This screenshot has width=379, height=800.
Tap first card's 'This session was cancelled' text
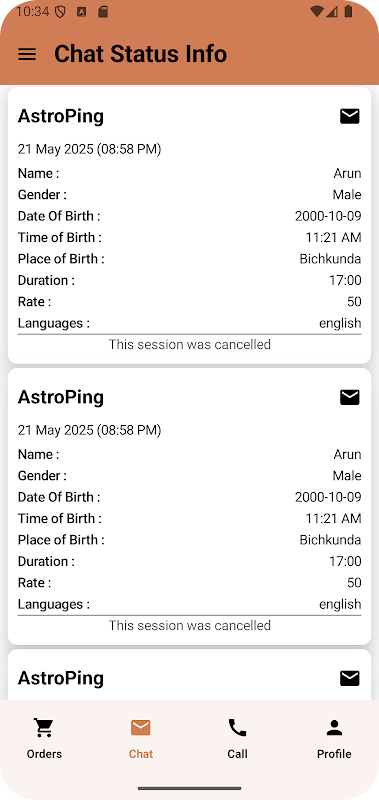[190, 344]
